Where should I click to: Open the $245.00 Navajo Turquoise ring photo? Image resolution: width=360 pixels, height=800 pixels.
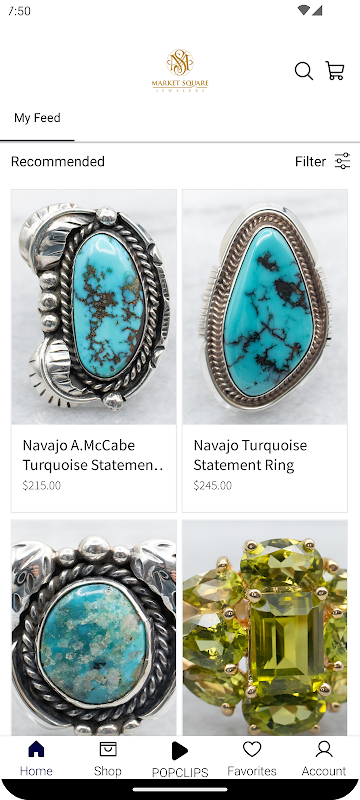tap(265, 307)
